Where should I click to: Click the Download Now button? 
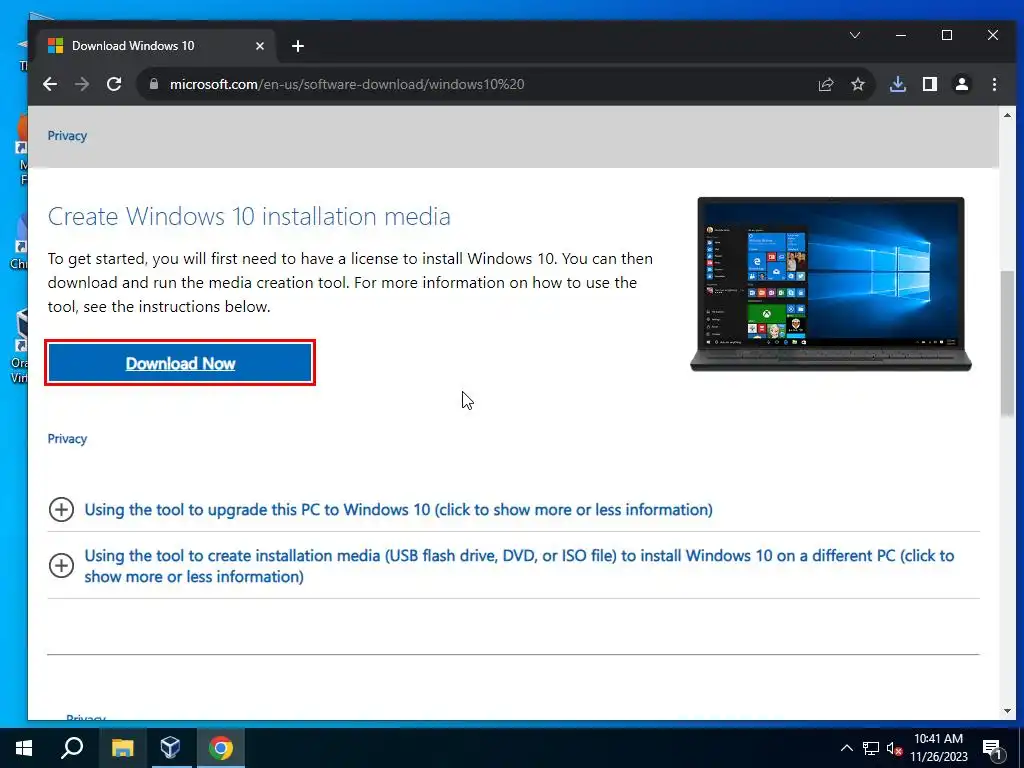coord(180,363)
